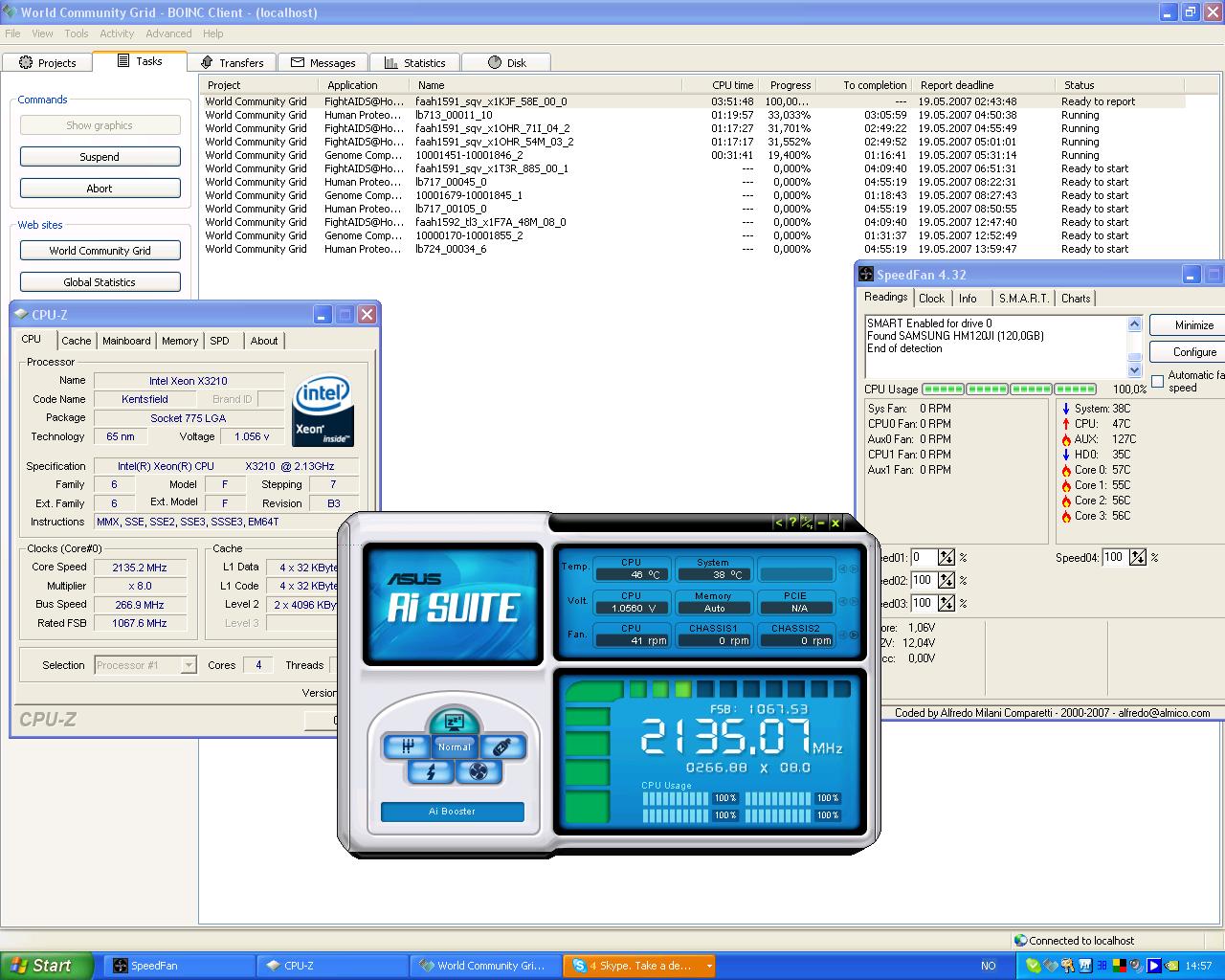Open the AI Booster lightning icon

tap(430, 771)
